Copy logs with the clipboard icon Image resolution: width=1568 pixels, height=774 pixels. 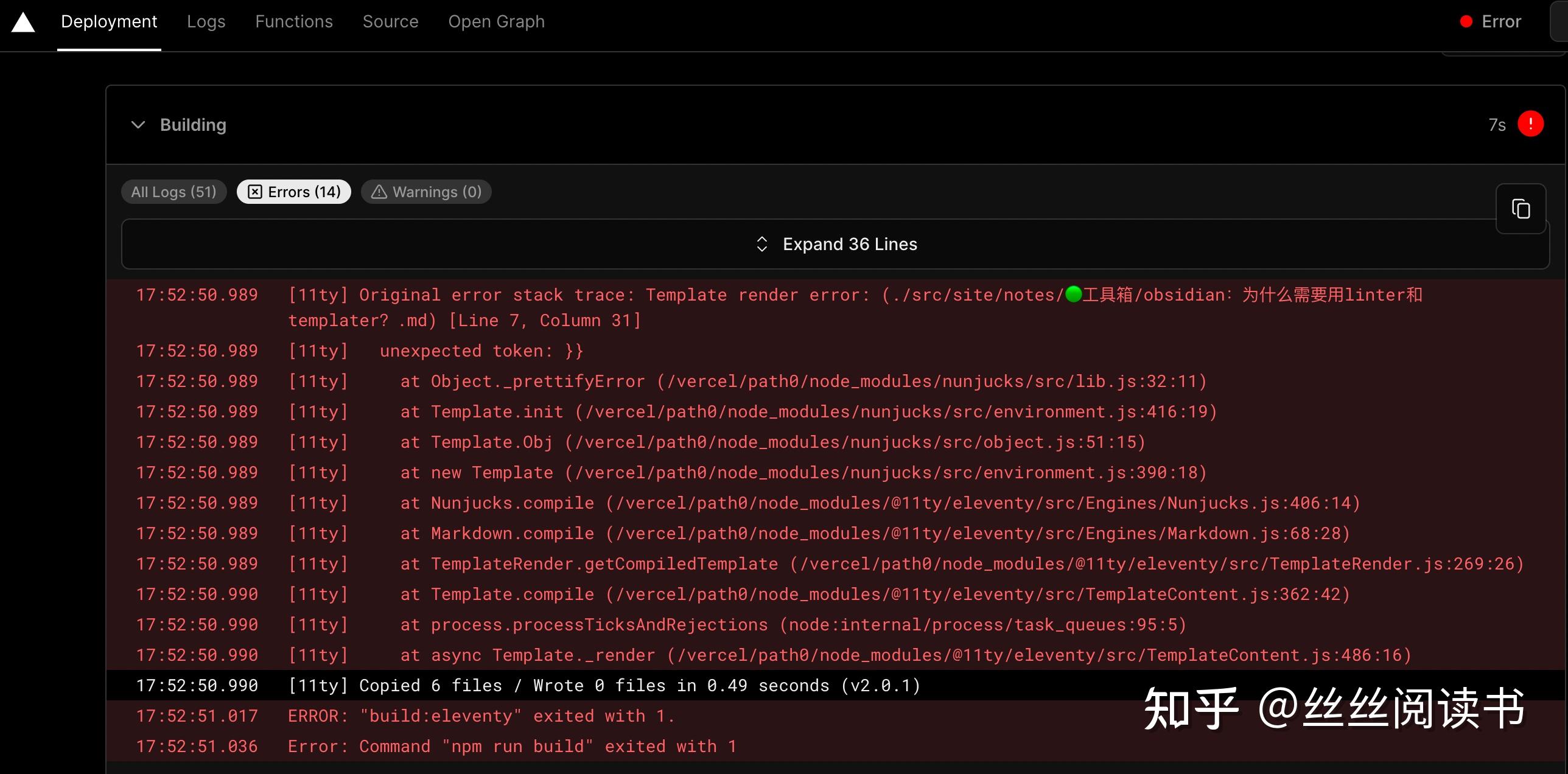click(1521, 209)
